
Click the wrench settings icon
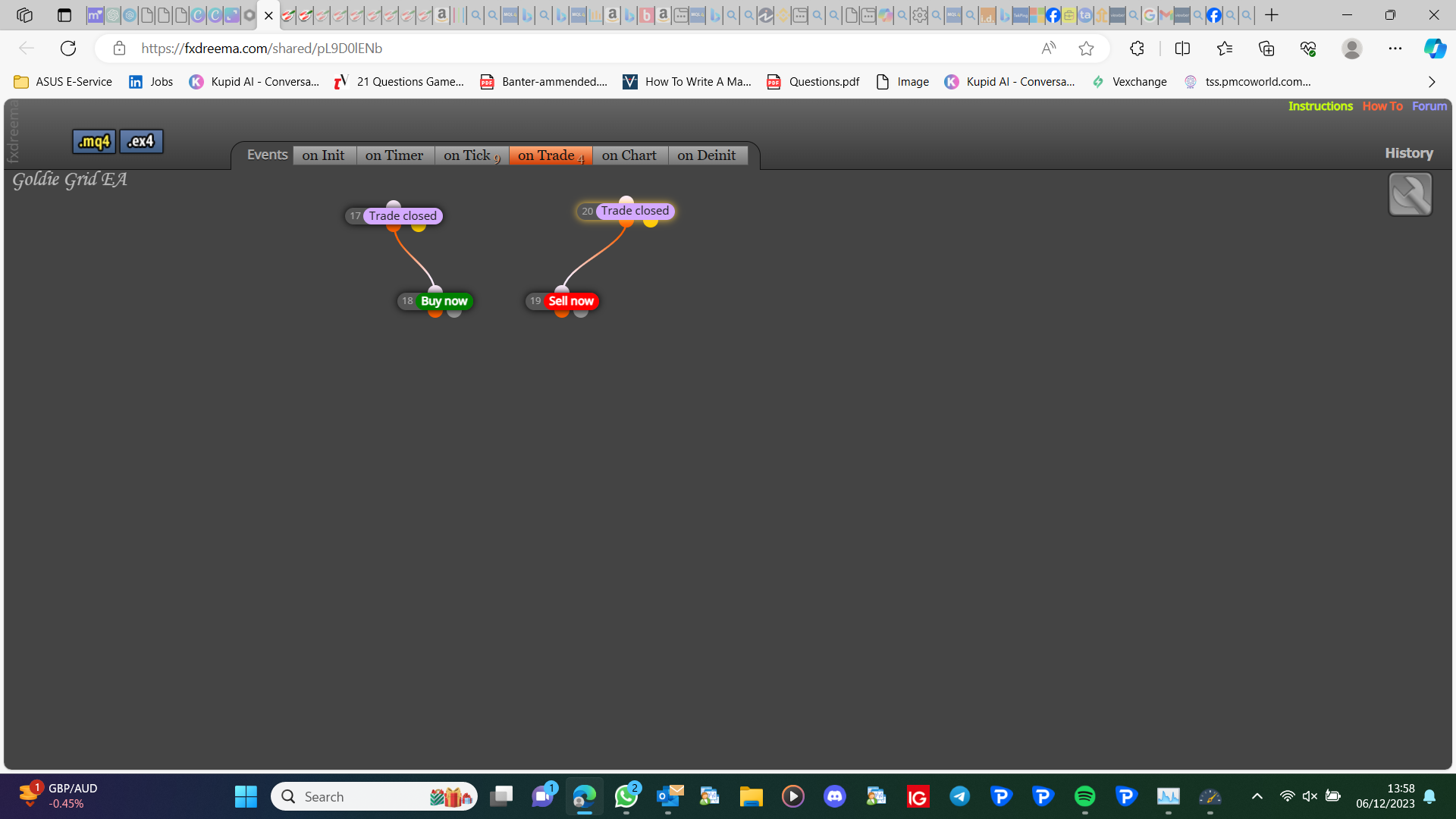[x=1410, y=194]
